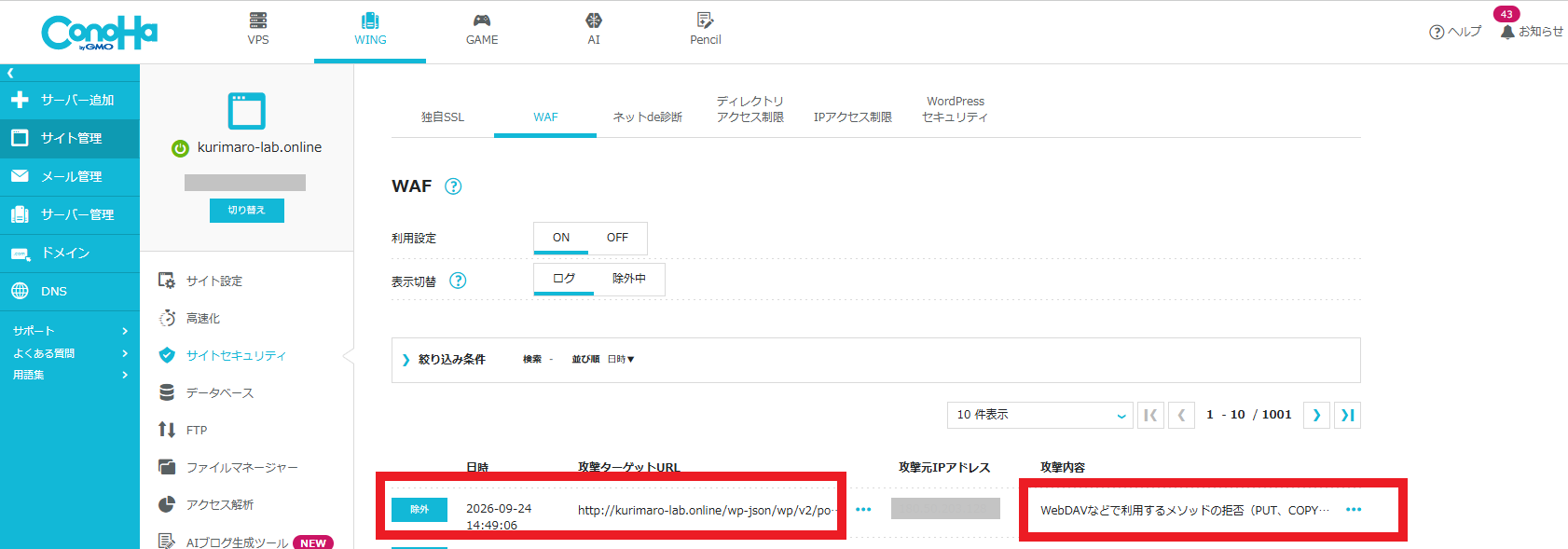Image resolution: width=1568 pixels, height=549 pixels.
Task: Set WAF 利用設定 to OFF
Action: pos(617,238)
